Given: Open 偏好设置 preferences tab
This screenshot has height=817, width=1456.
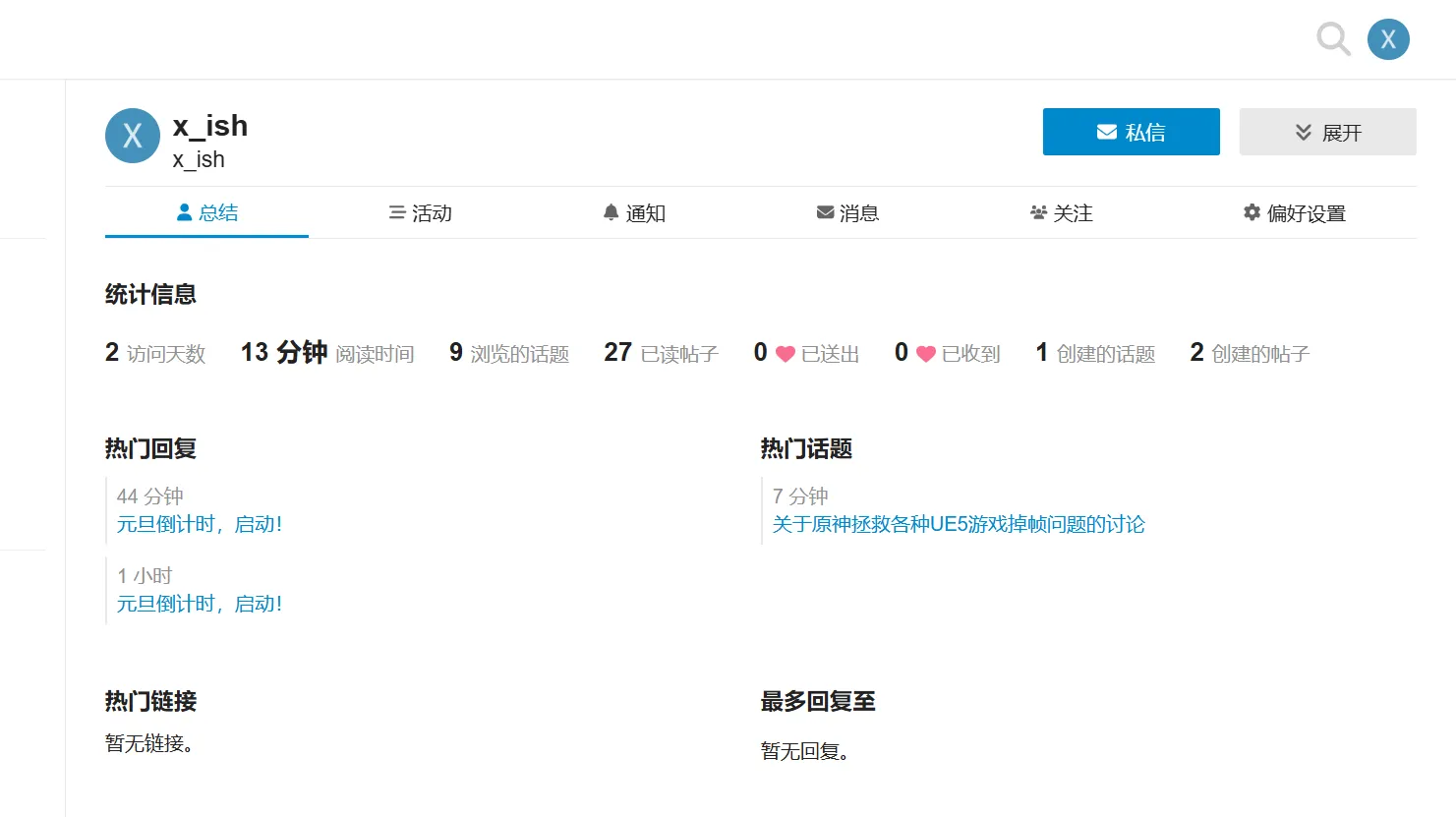Looking at the screenshot, I should (x=1294, y=213).
